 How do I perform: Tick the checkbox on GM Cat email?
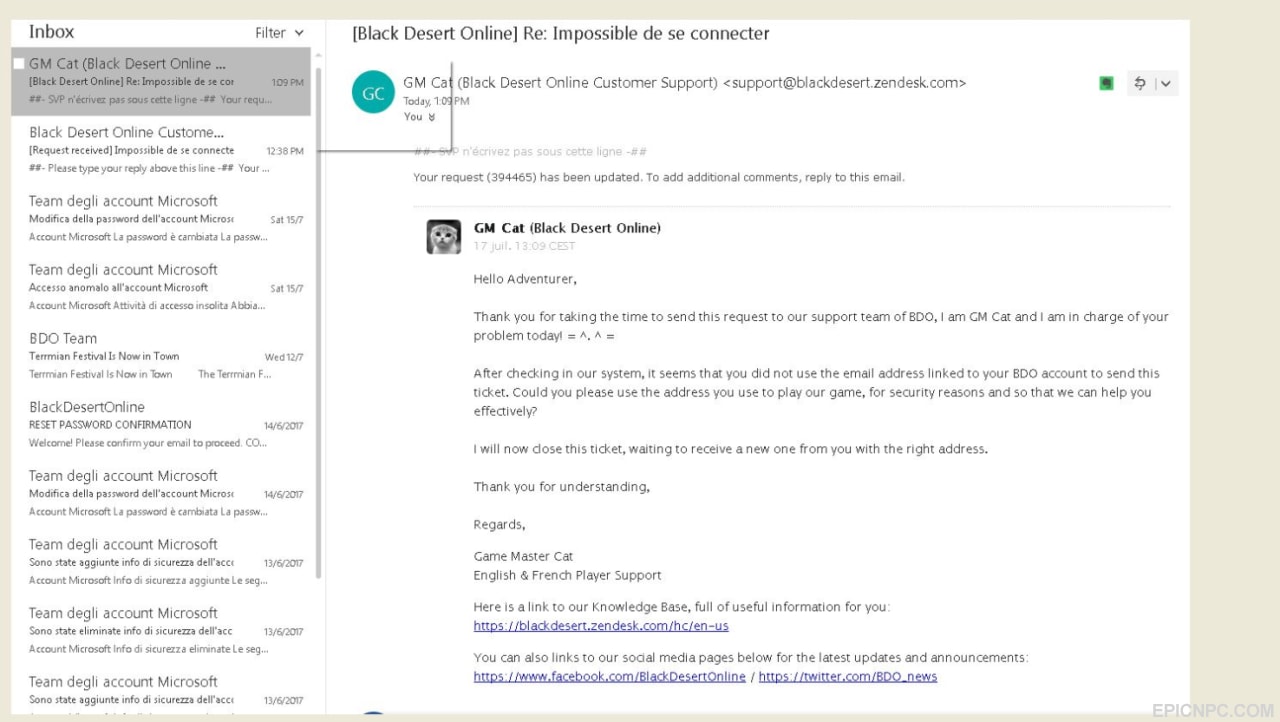[18, 63]
